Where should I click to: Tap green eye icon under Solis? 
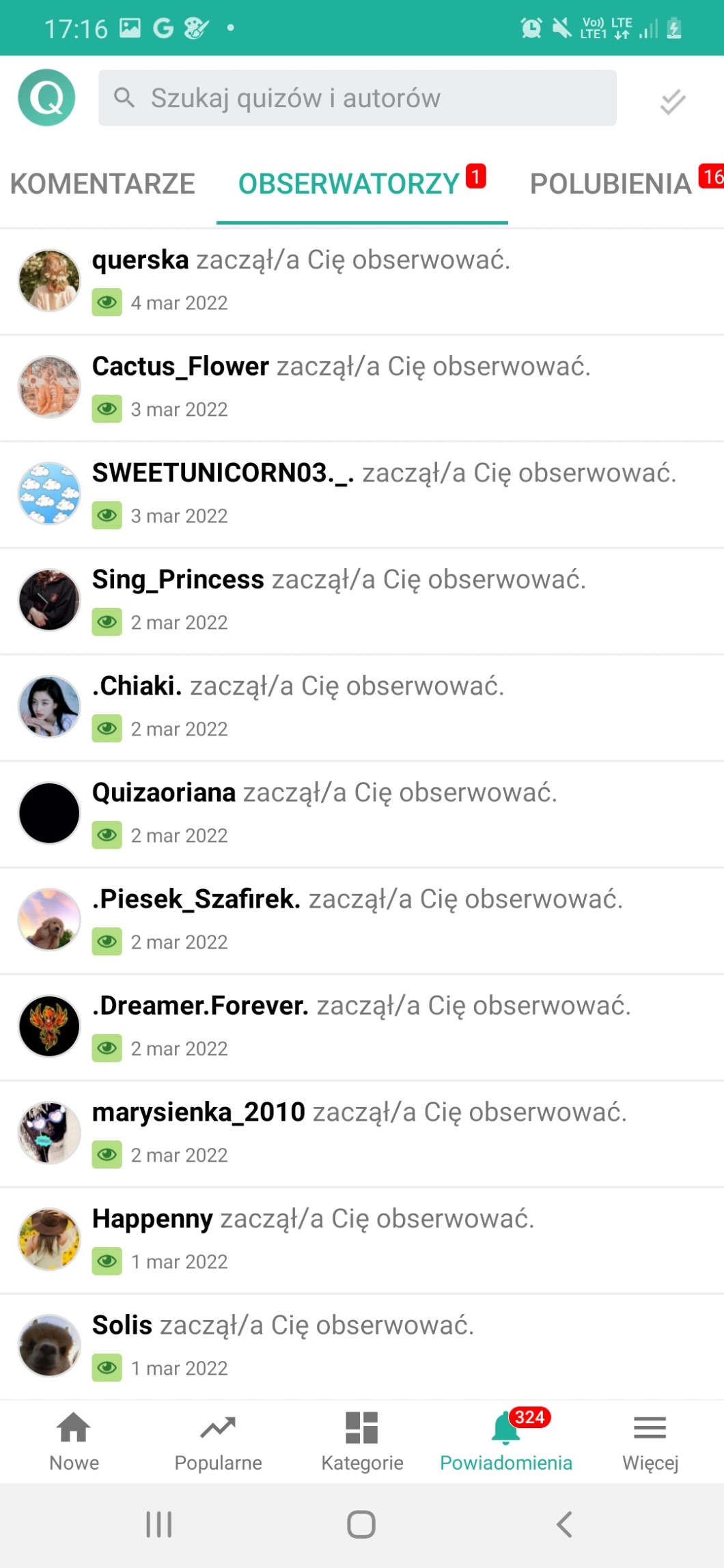click(107, 1367)
